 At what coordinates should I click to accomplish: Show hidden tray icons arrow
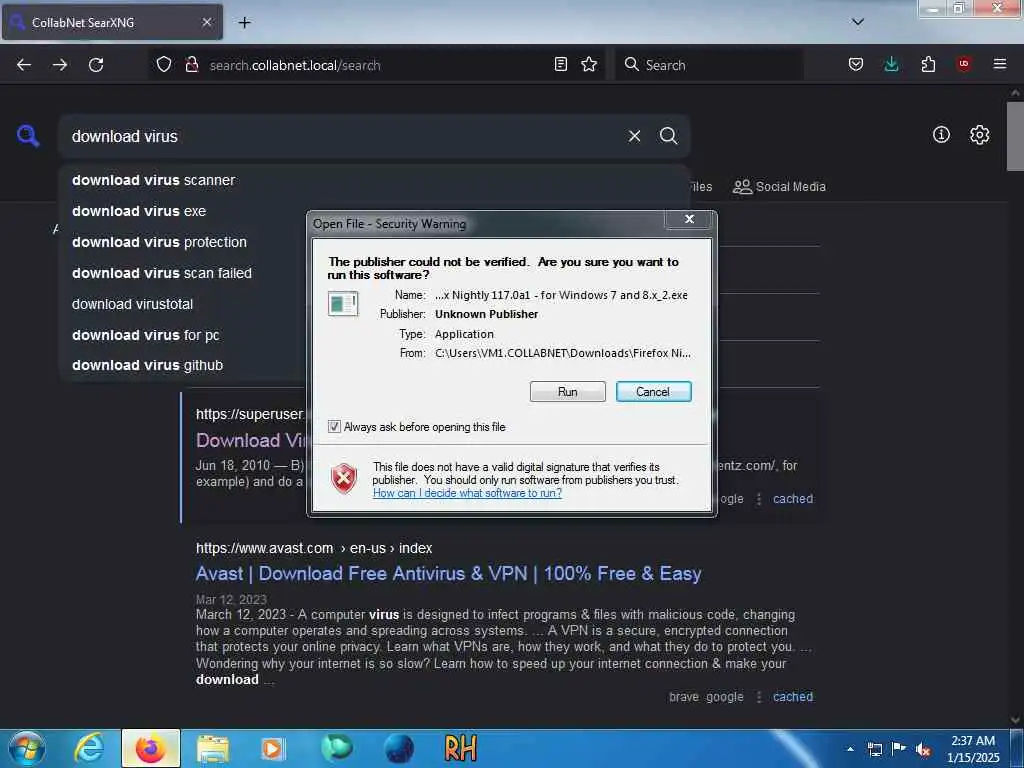850,749
